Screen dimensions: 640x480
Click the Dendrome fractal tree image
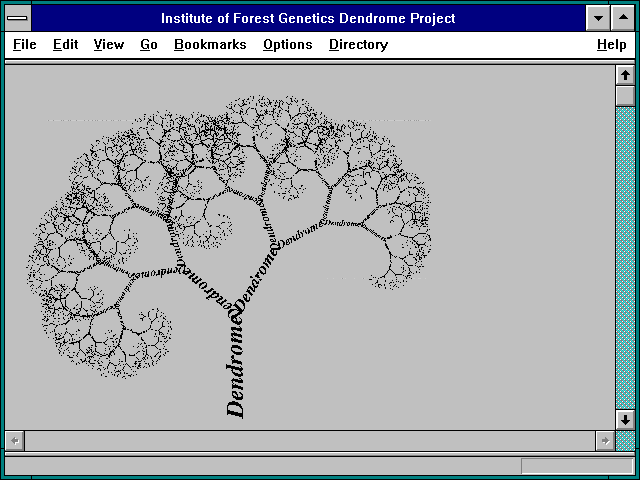click(x=229, y=257)
